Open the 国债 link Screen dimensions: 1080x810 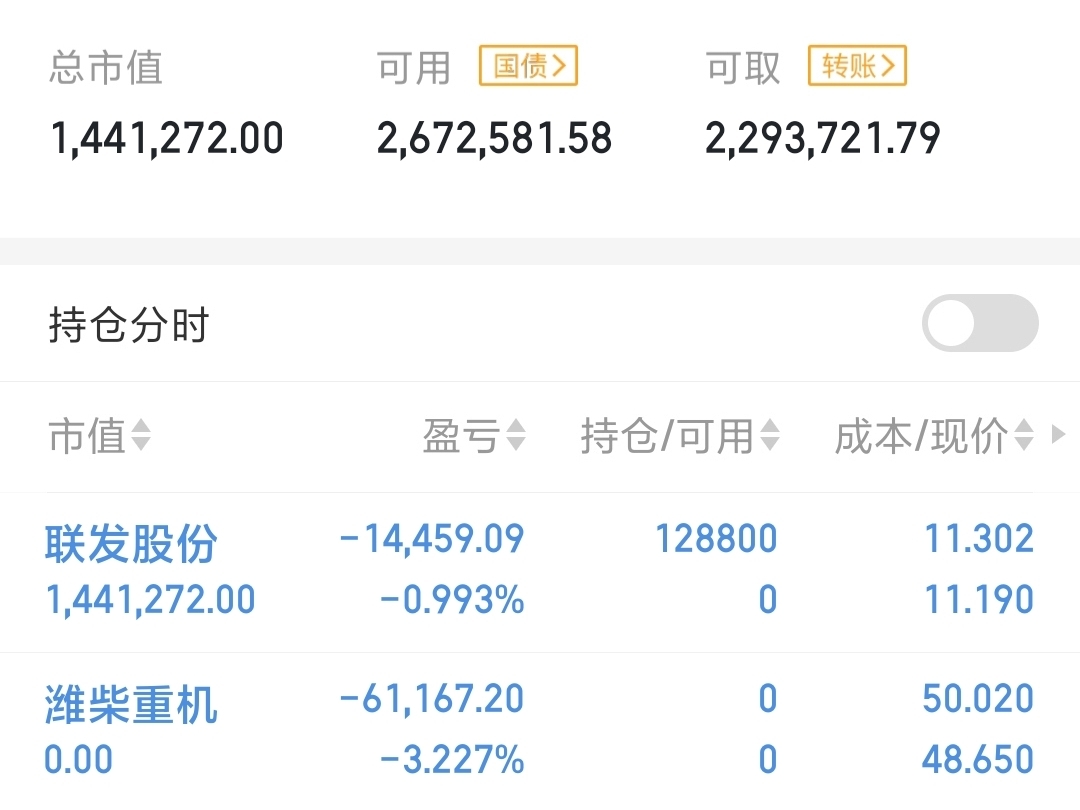coord(528,66)
